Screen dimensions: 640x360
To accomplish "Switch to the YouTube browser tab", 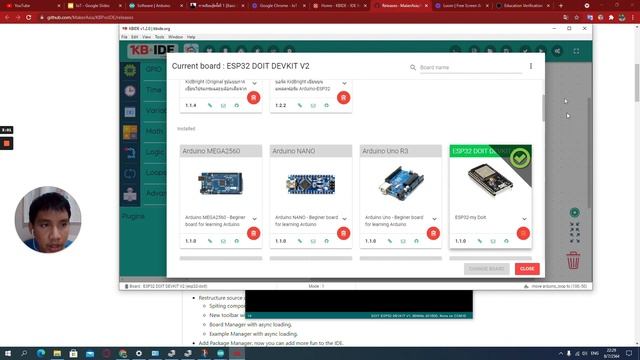I will click(31, 6).
